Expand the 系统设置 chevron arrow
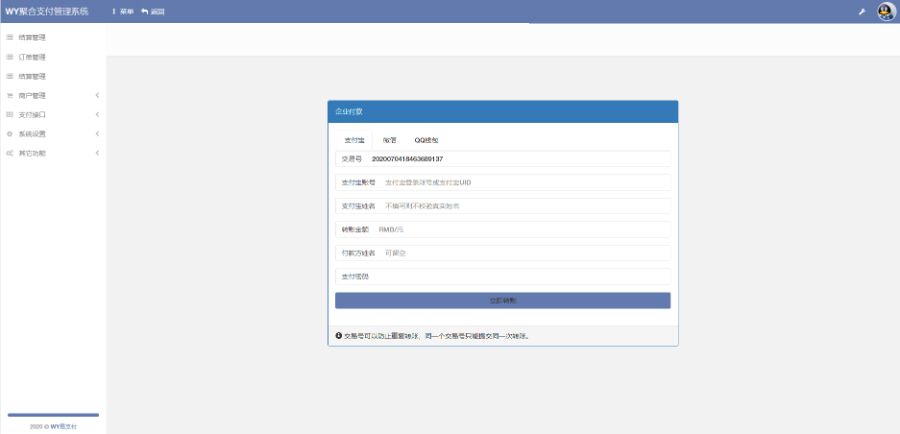 (x=97, y=134)
